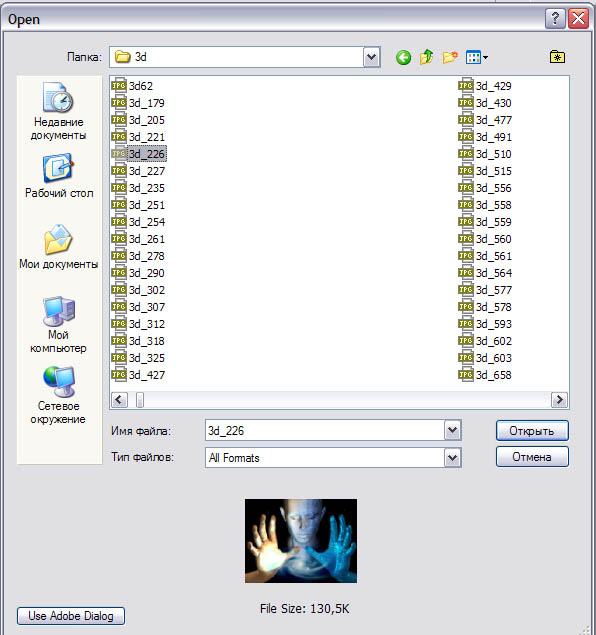Select file name 3d_318
This screenshot has width=596, height=635.
click(147, 341)
